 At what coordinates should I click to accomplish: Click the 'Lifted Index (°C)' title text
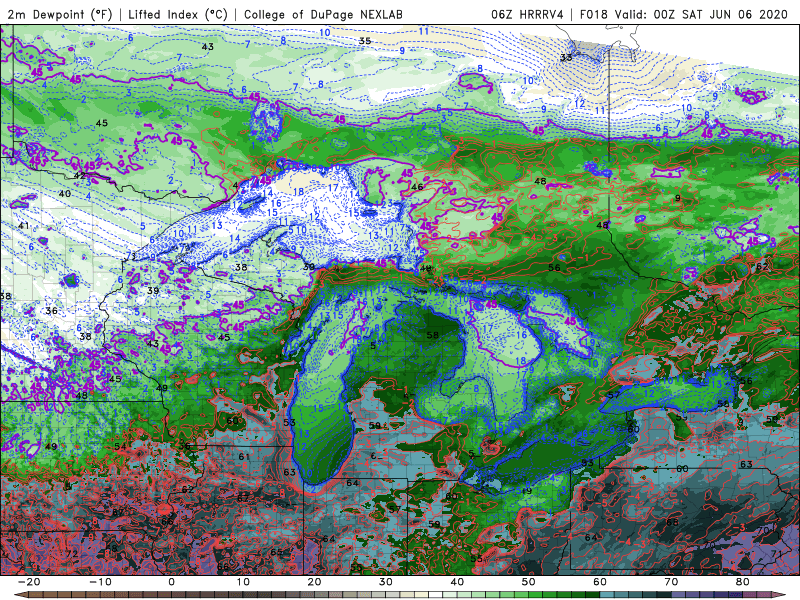178,14
